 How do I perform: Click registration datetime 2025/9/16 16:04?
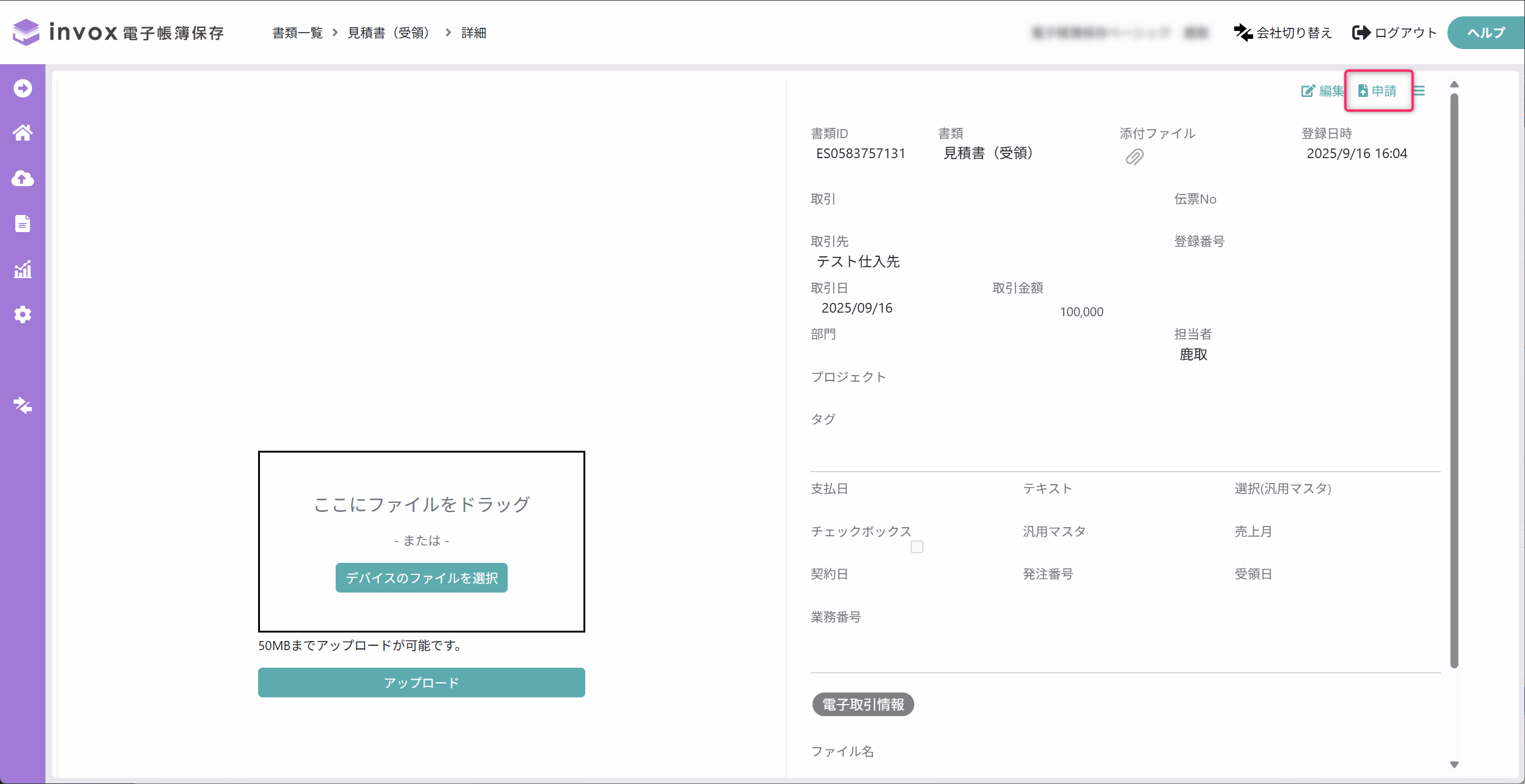point(1357,153)
